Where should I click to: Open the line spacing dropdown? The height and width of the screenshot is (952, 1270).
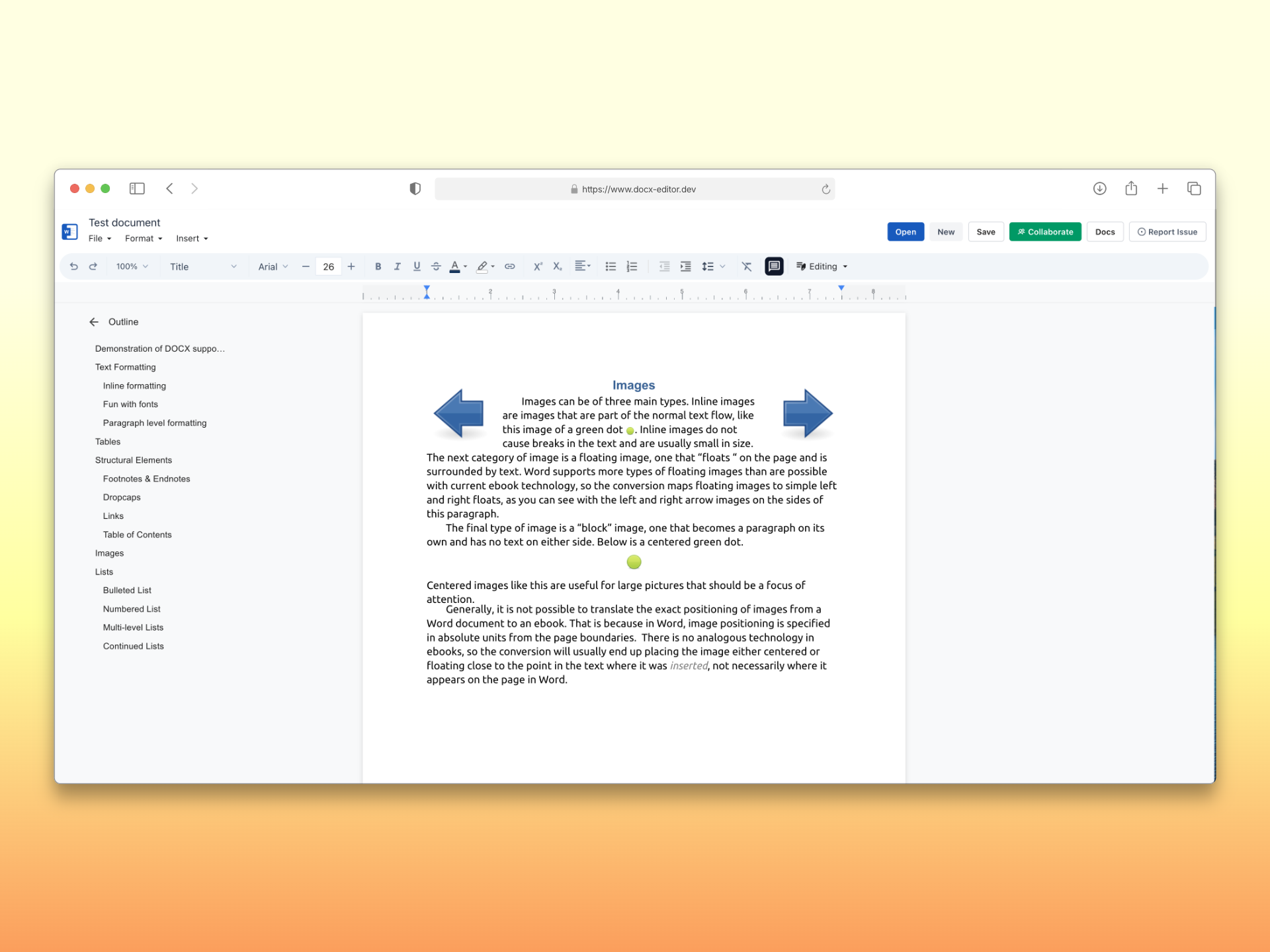click(712, 266)
